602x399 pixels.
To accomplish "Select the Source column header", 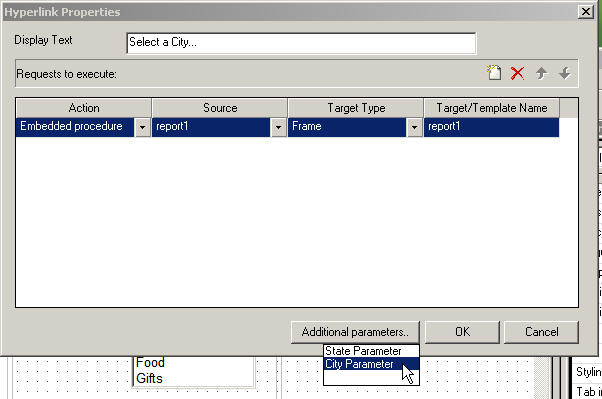I will click(220, 108).
